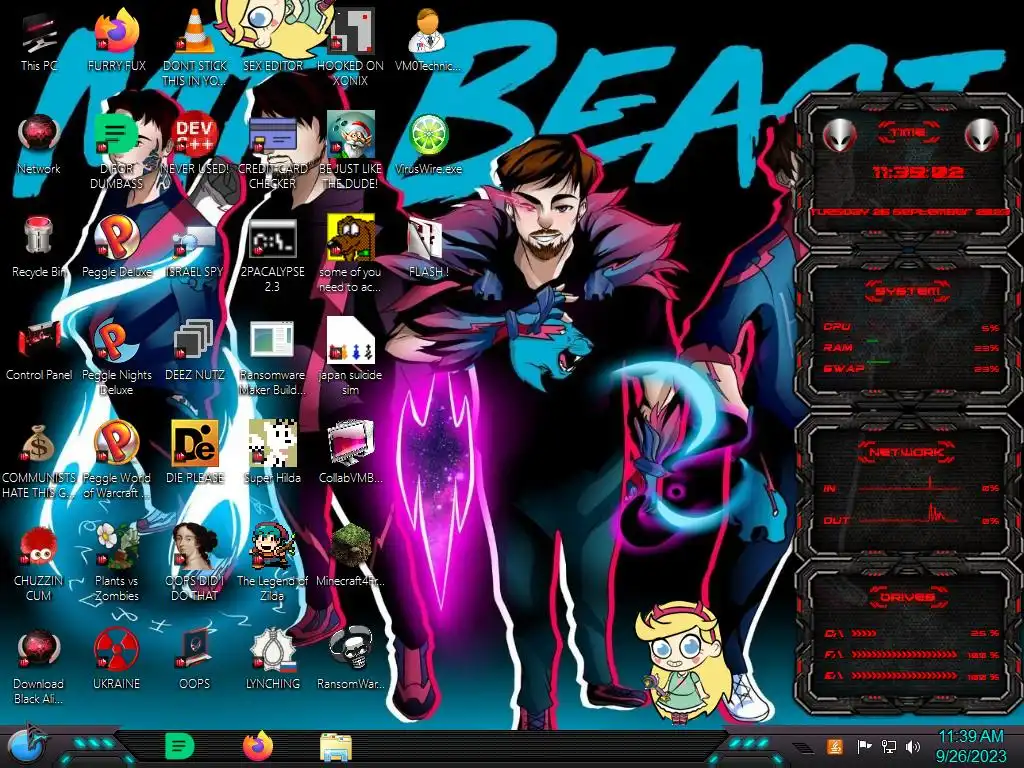Click the network tray icon
The width and height of the screenshot is (1024, 768).
(889, 746)
